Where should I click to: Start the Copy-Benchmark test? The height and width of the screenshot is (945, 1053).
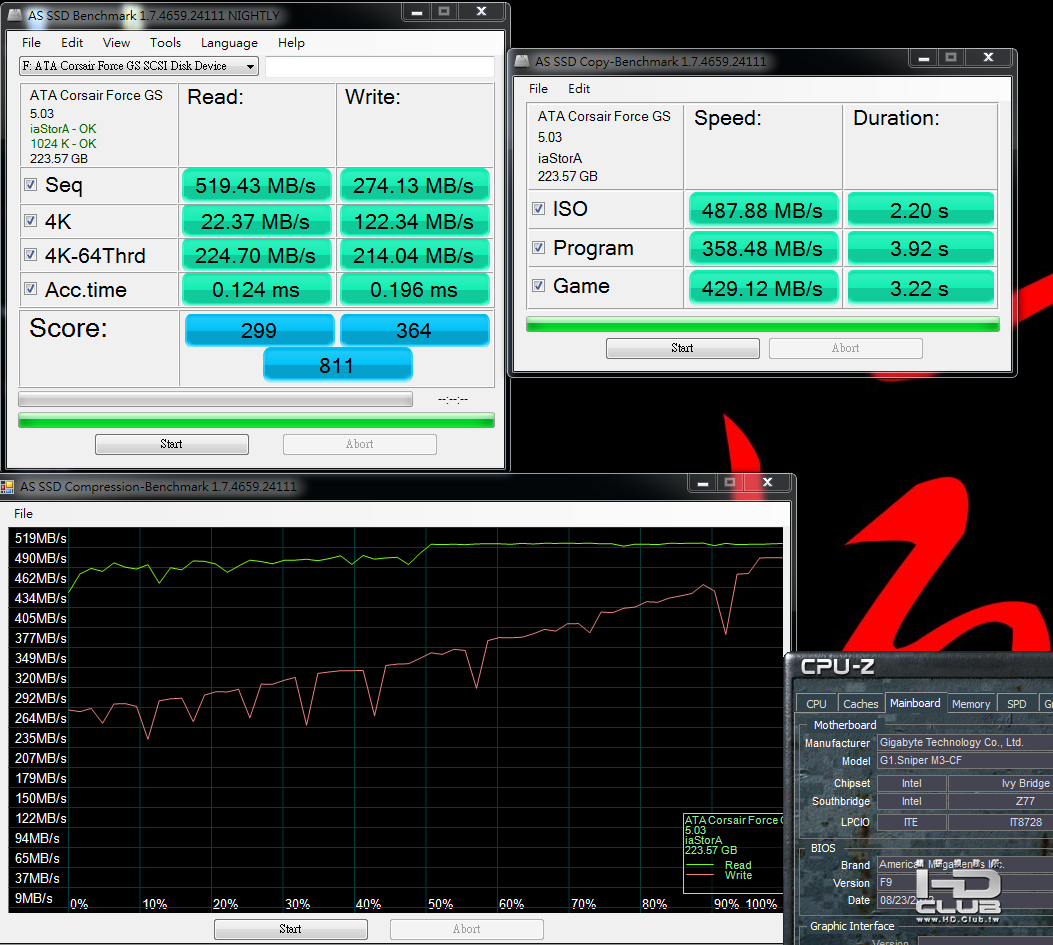coord(682,348)
